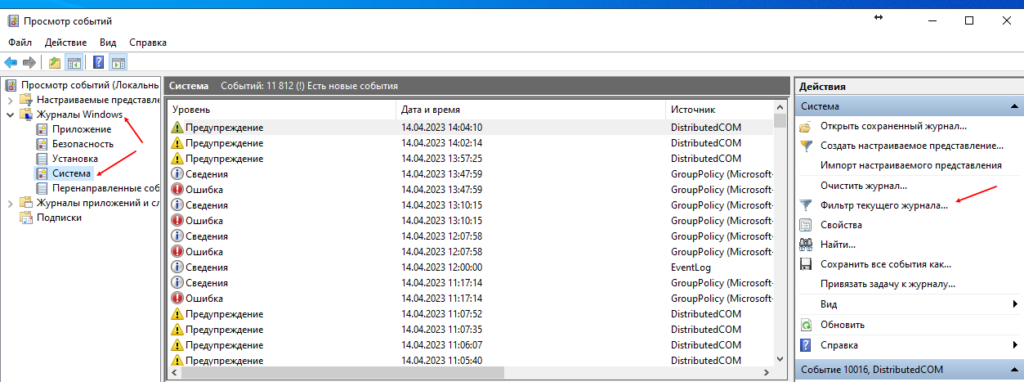Expand the Журналы приложений и служб node

click(x=10, y=203)
